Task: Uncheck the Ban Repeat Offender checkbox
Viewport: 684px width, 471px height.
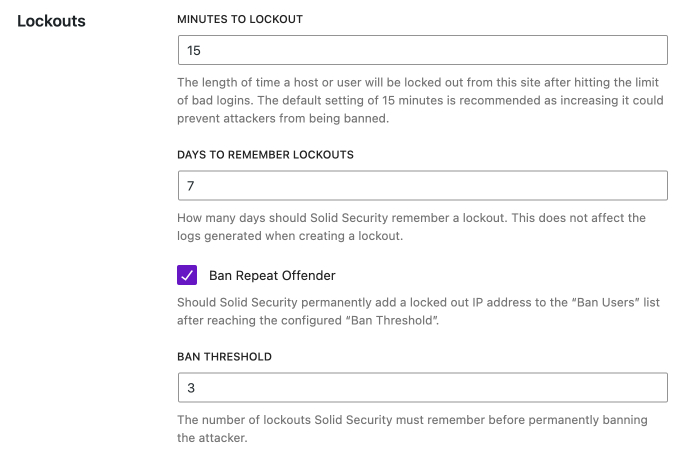Action: click(187, 275)
